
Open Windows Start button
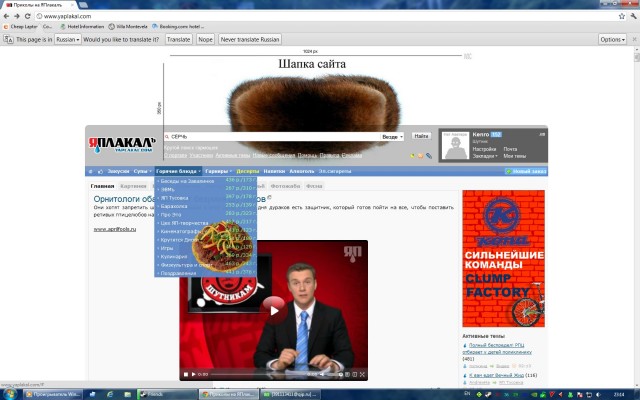point(9,394)
